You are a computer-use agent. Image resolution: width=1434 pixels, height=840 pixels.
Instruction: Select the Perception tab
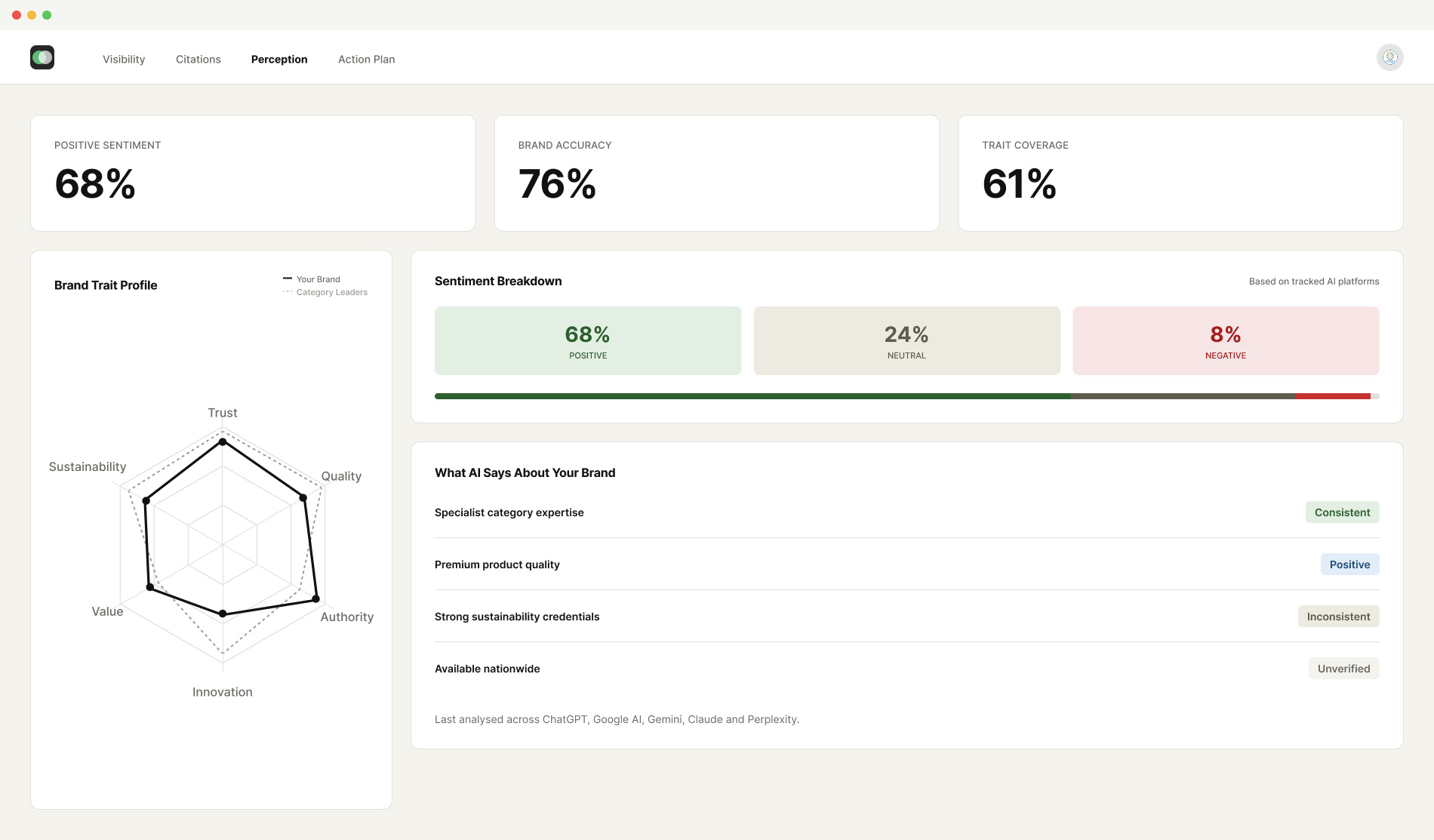tap(279, 59)
